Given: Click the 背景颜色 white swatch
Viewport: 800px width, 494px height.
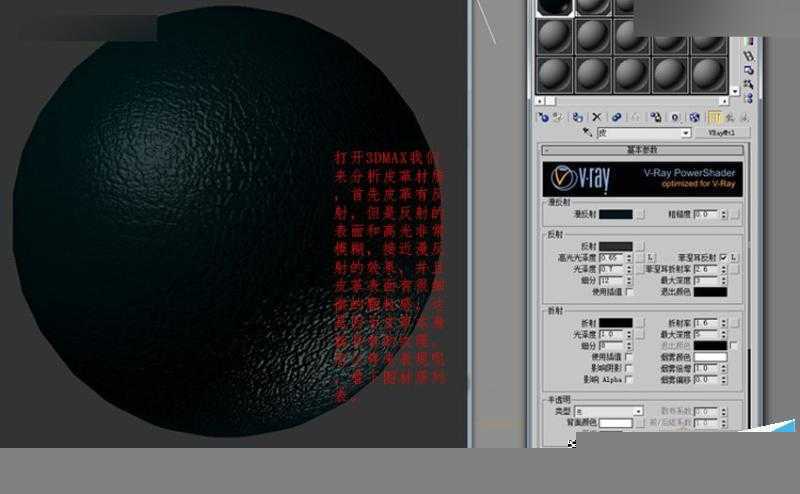Looking at the screenshot, I should point(616,423).
